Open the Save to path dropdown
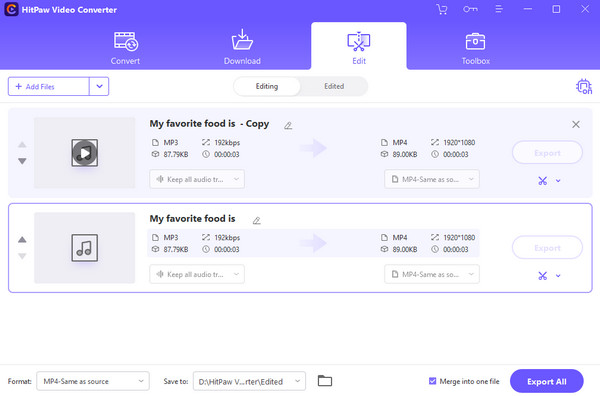The image size is (600, 396). [249, 381]
